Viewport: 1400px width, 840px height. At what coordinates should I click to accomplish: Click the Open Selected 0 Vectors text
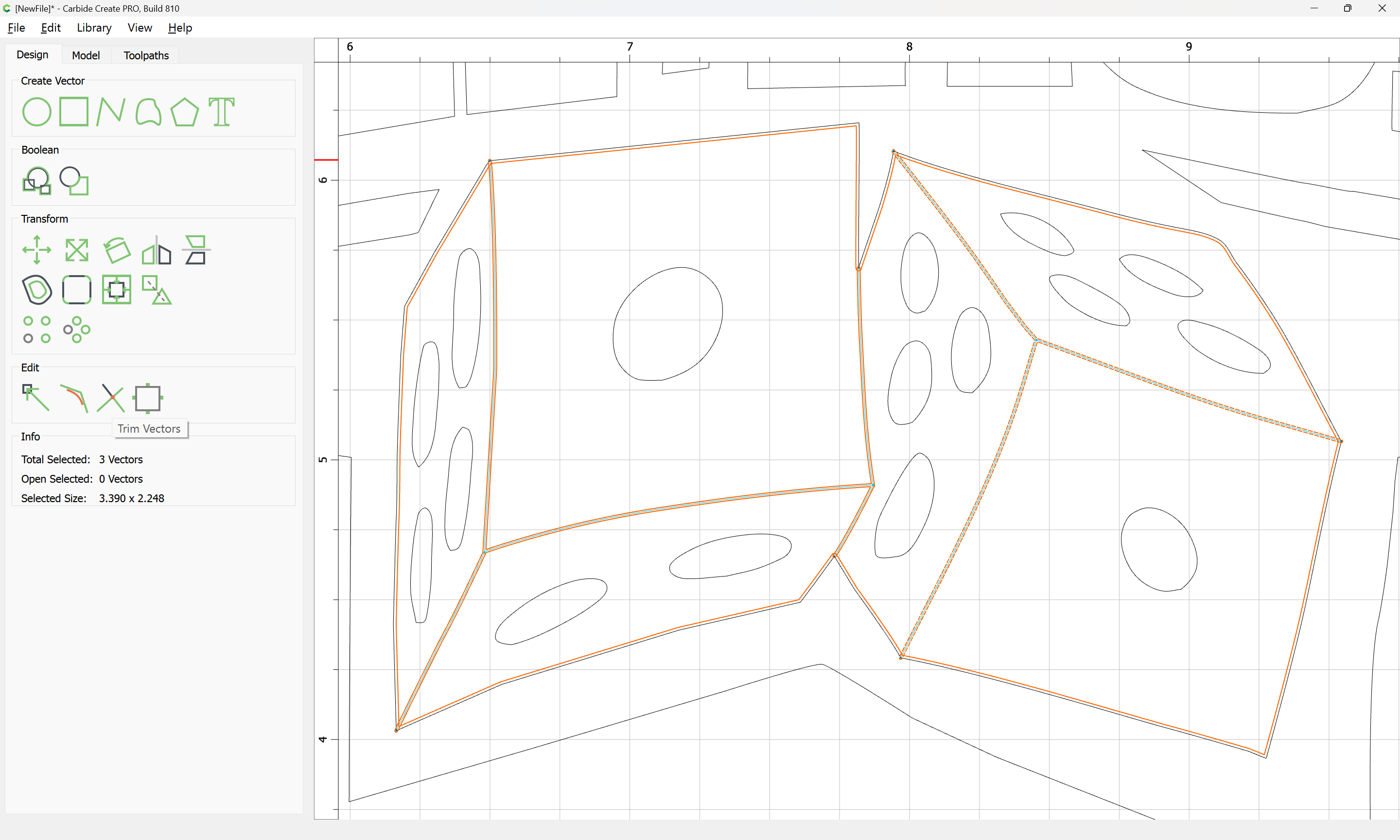point(82,479)
